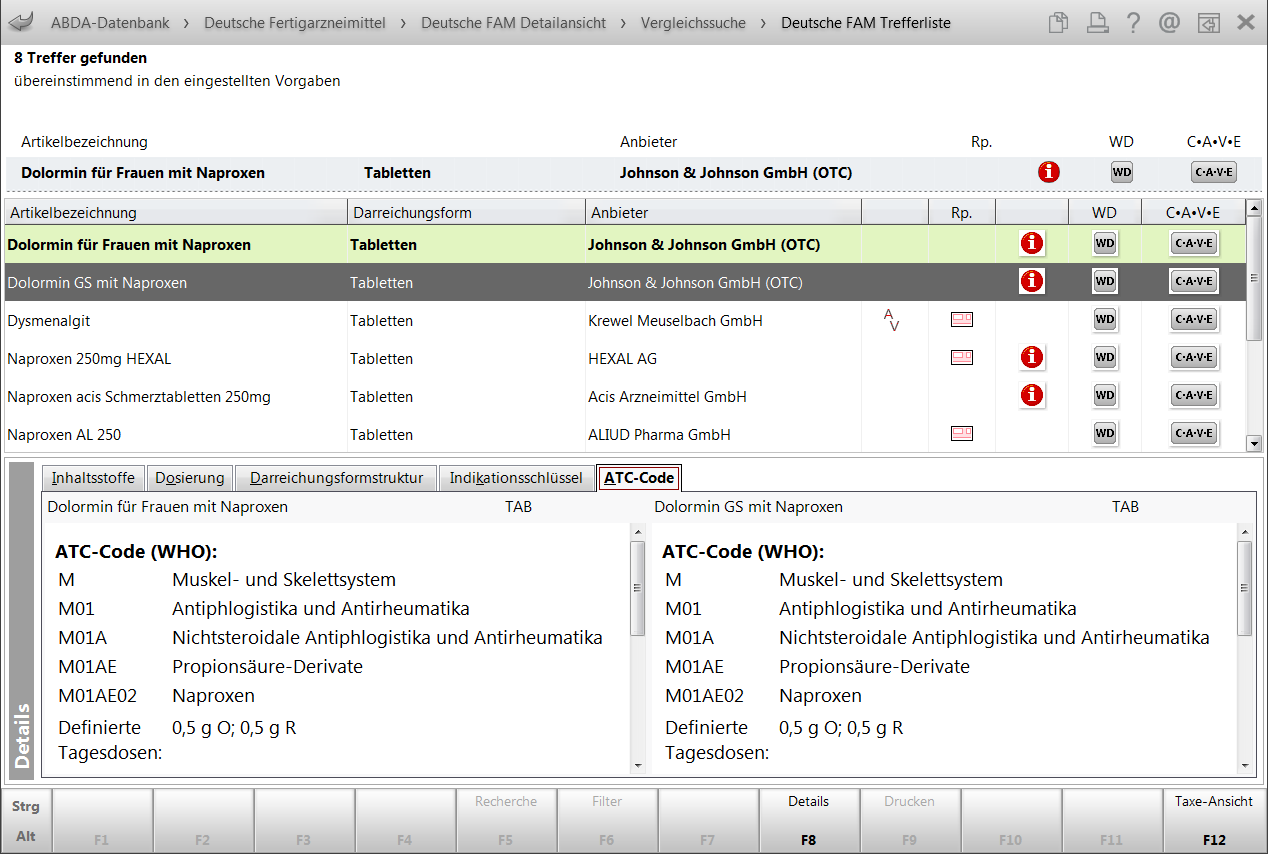This screenshot has width=1268, height=854.
Task: Click the prescription icon in the Dysmenalgit row
Action: (x=961, y=319)
